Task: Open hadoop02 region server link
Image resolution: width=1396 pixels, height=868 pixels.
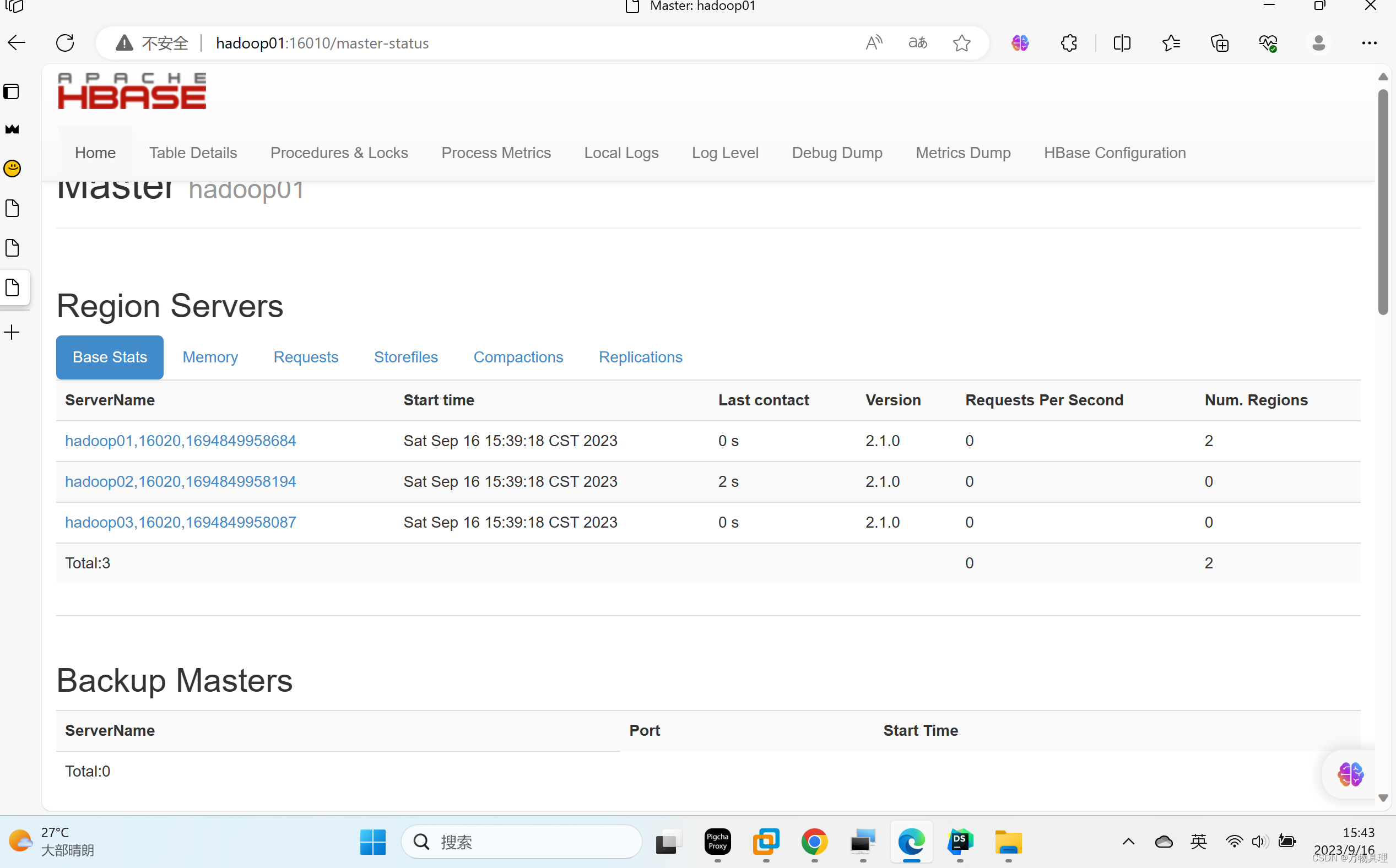Action: pyautogui.click(x=180, y=482)
